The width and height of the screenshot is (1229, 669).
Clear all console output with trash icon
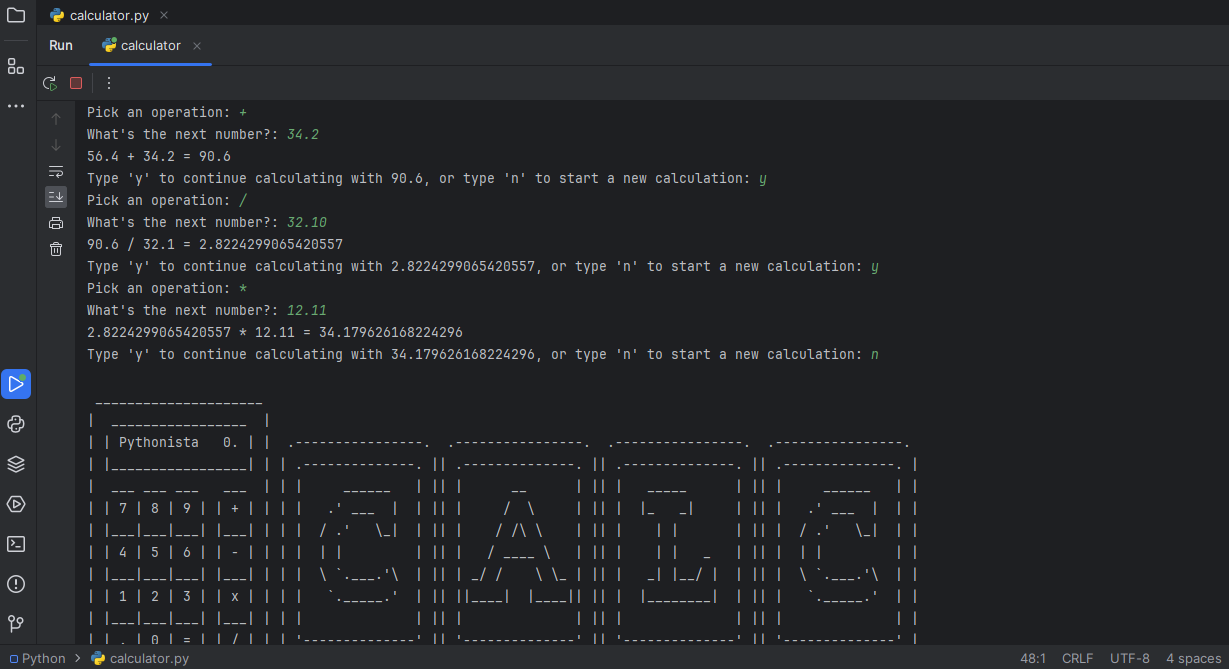point(56,249)
